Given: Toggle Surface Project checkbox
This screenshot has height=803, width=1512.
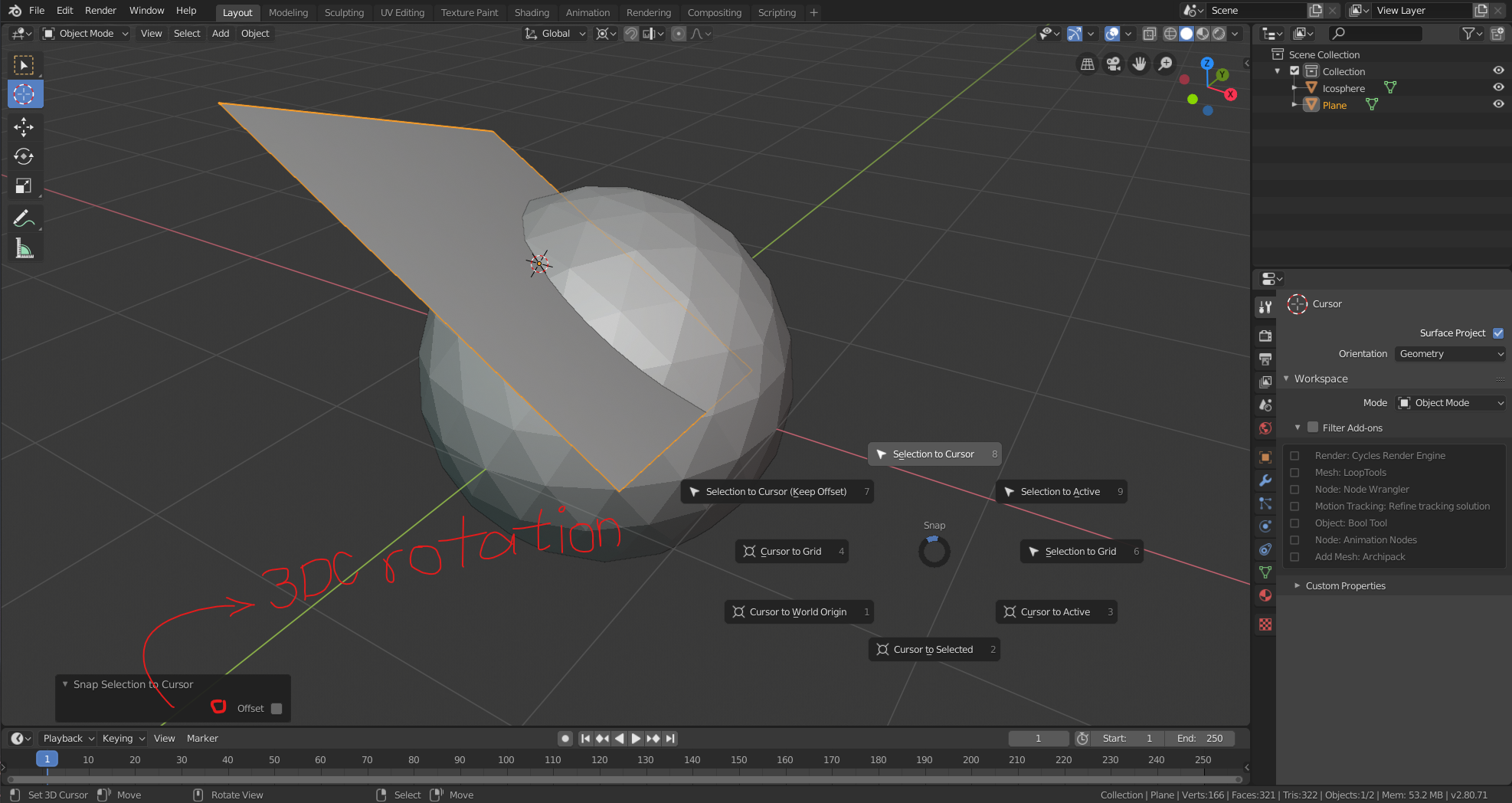Looking at the screenshot, I should tap(1498, 333).
